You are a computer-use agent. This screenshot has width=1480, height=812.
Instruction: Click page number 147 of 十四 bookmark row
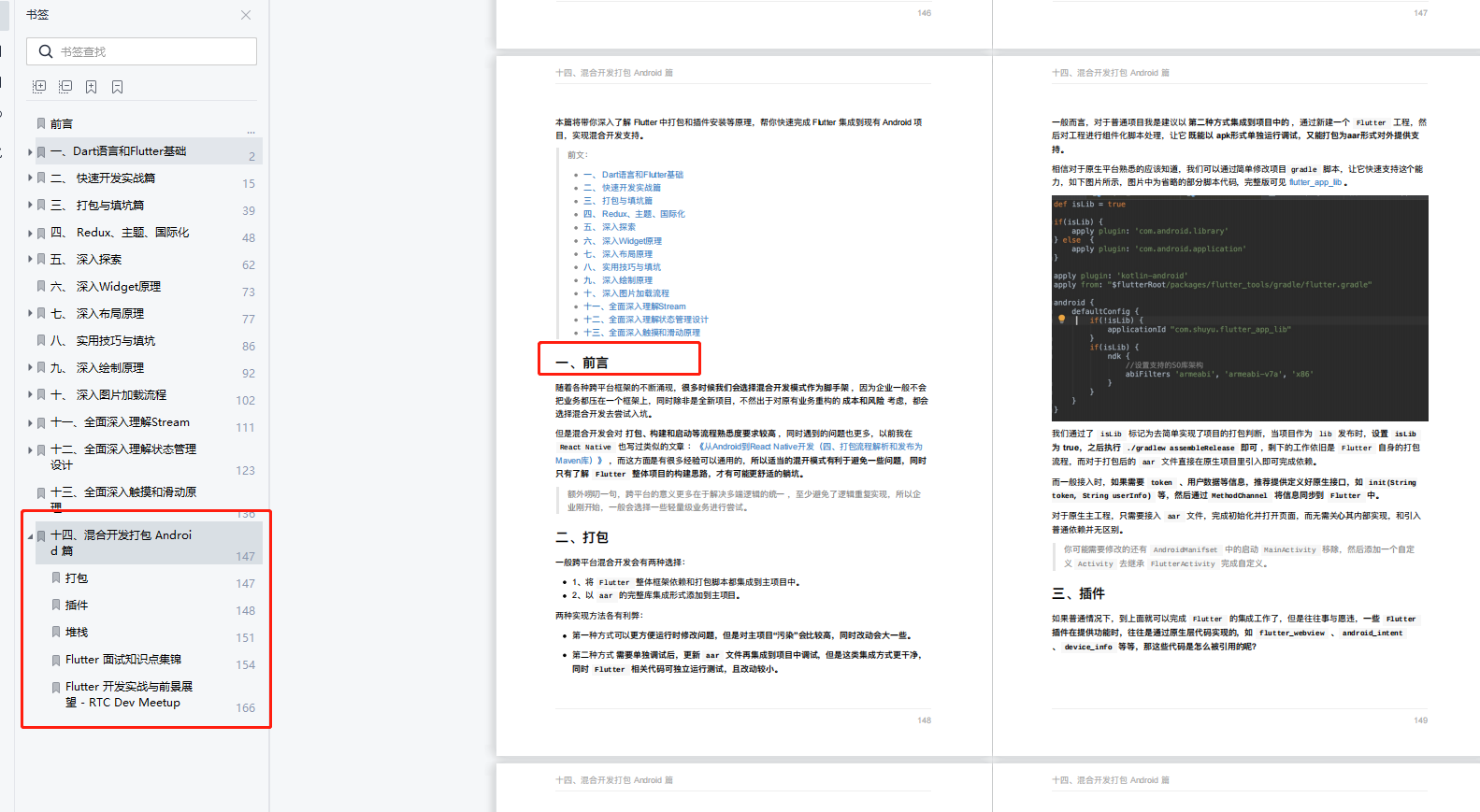[x=245, y=557]
